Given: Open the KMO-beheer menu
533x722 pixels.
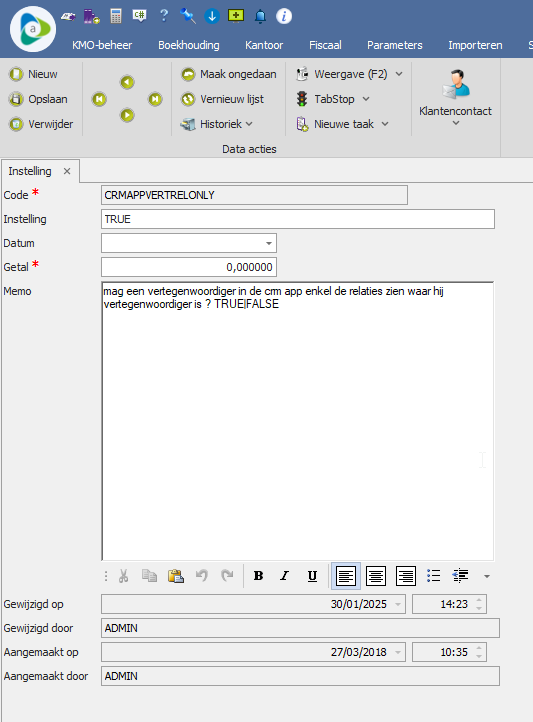Looking at the screenshot, I should (x=102, y=45).
